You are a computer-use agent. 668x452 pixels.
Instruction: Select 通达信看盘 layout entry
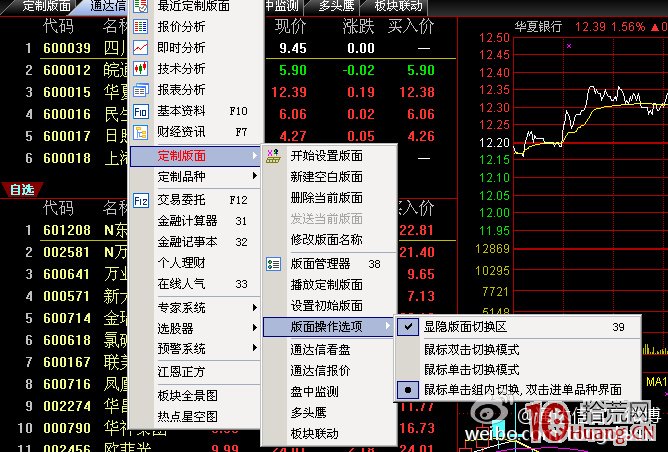click(320, 350)
